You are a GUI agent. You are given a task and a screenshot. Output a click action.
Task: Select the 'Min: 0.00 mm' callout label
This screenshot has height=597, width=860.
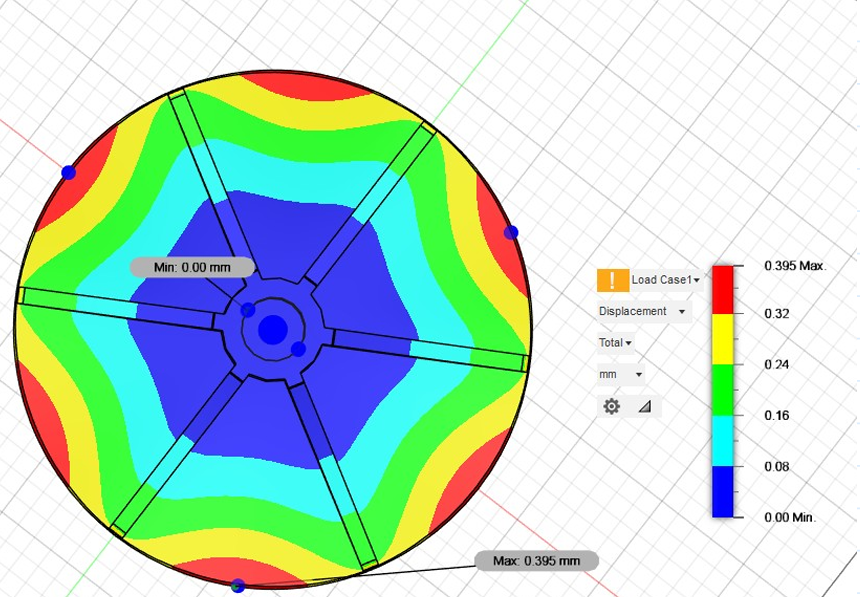pos(192,267)
